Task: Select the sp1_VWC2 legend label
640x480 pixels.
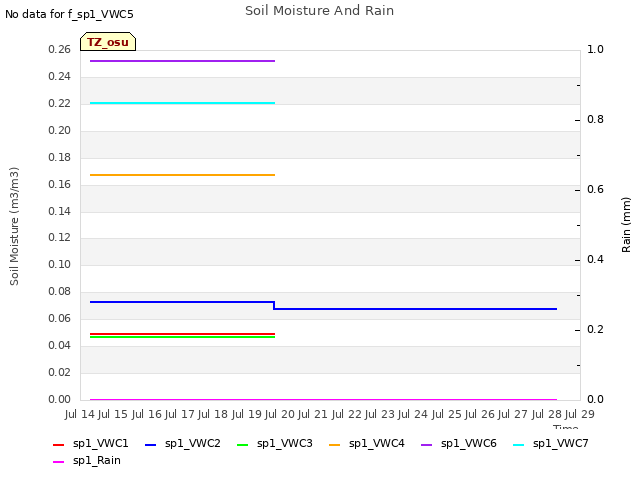Action: point(193,443)
